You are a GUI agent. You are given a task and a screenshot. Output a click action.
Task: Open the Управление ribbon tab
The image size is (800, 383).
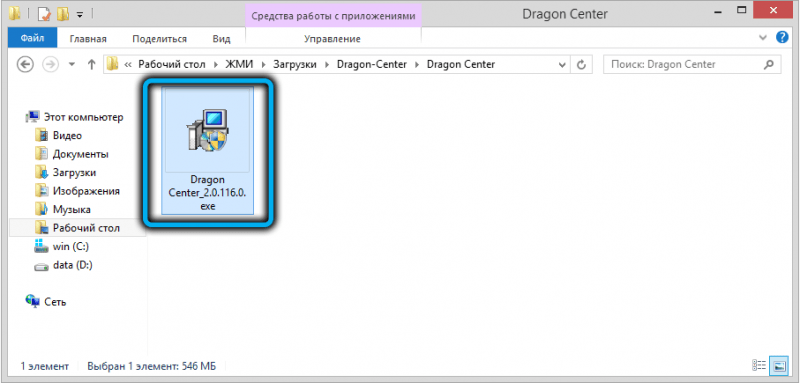[x=332, y=39]
